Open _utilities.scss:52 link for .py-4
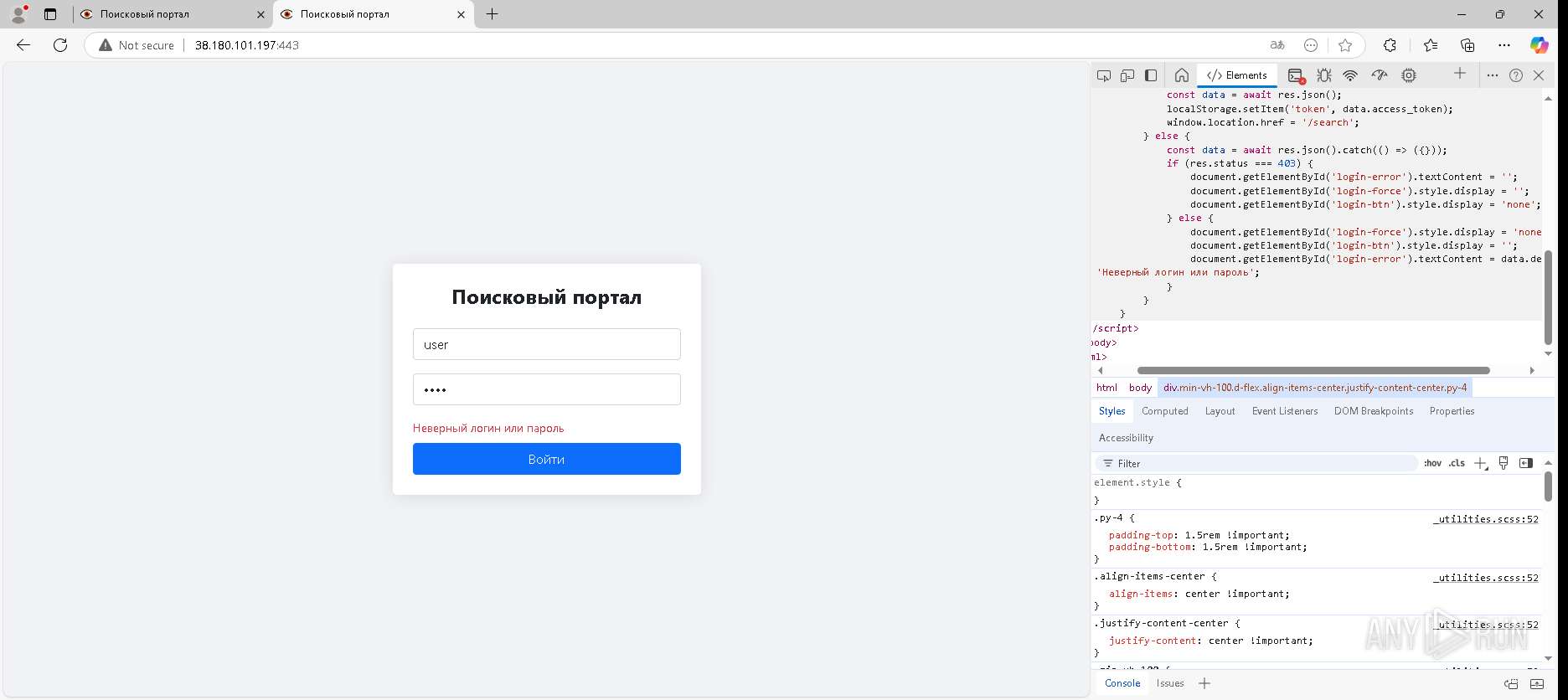 pyautogui.click(x=1486, y=519)
